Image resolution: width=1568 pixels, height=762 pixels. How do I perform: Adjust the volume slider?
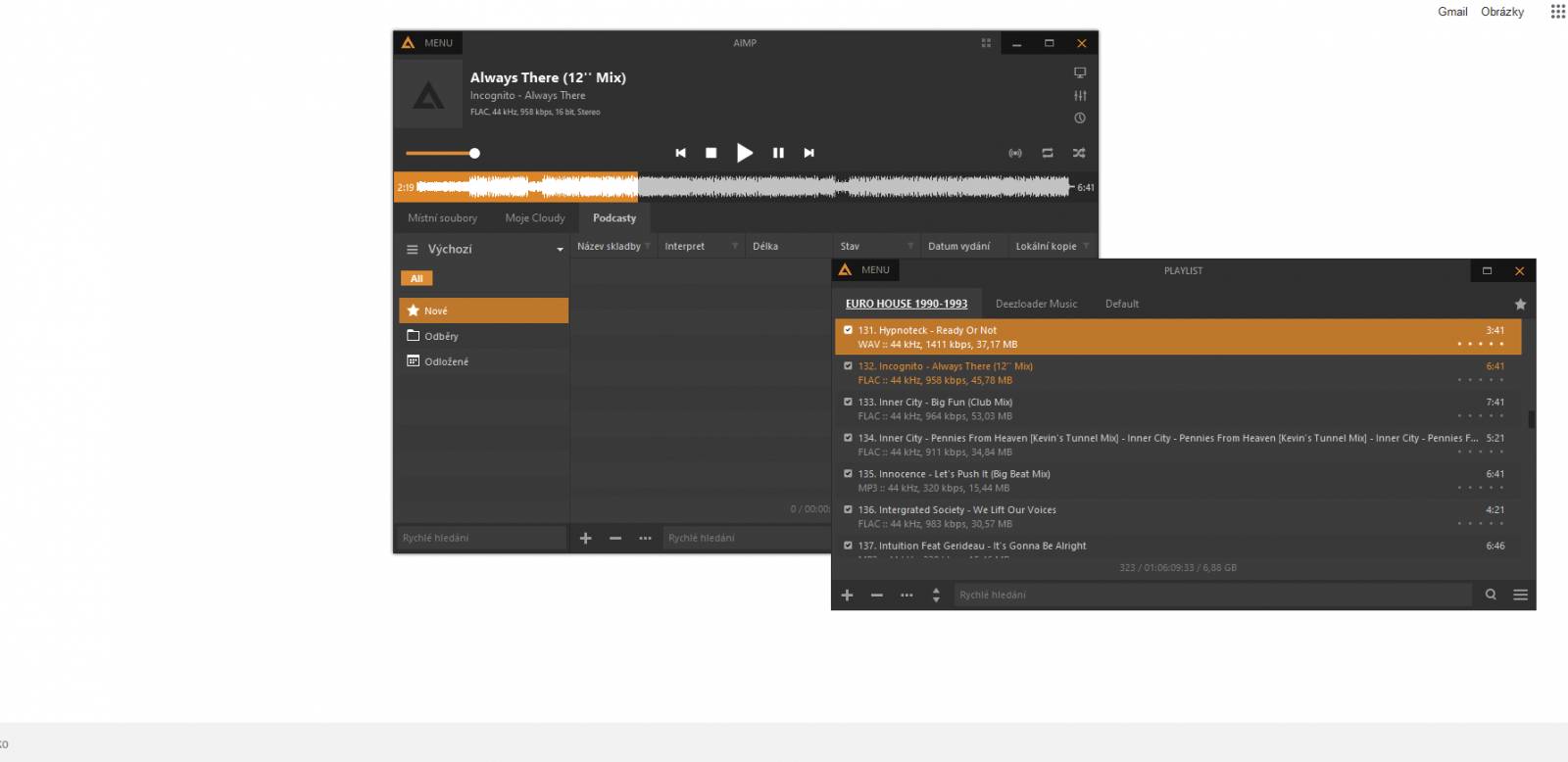443,153
